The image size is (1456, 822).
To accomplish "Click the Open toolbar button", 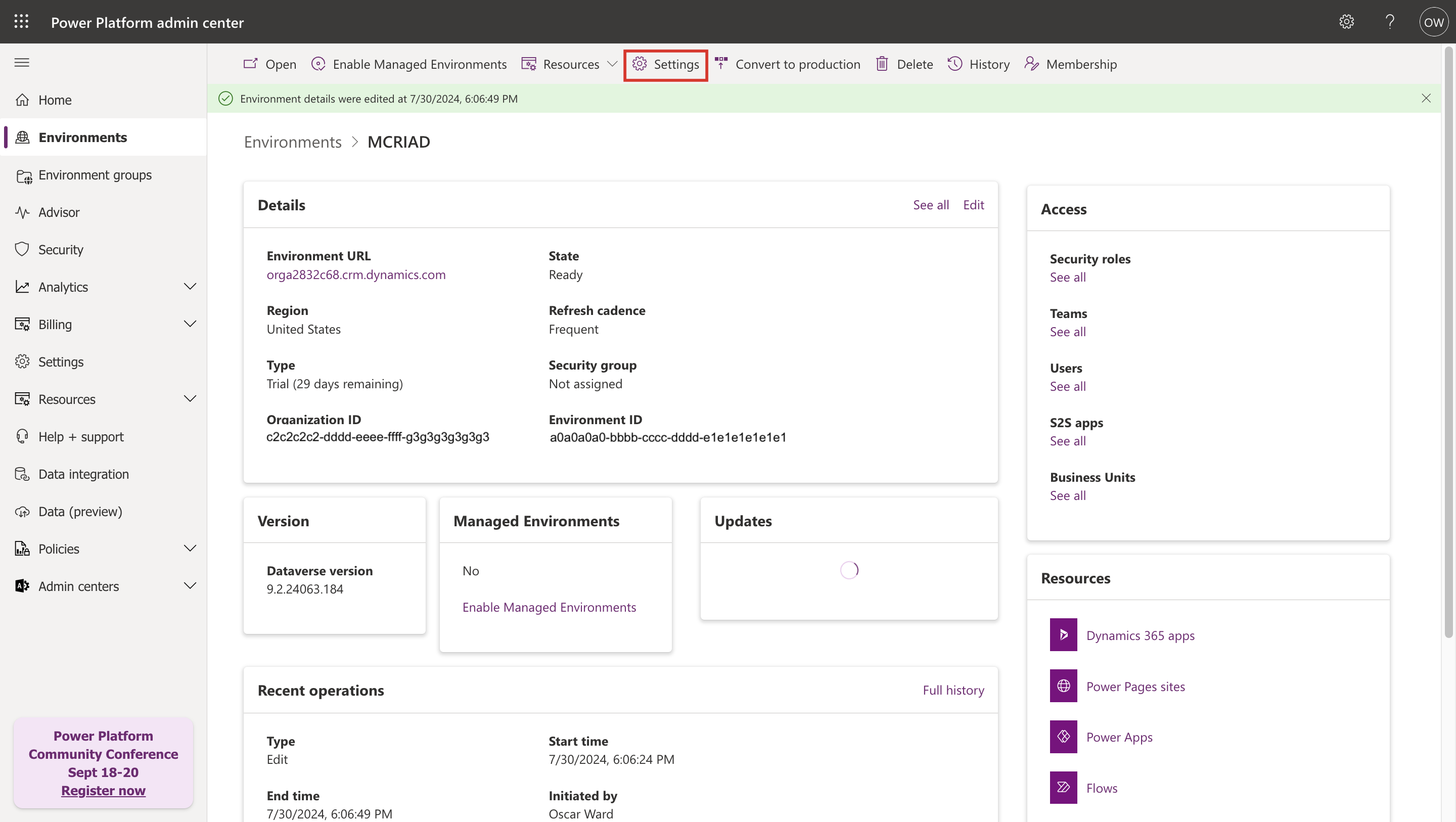I will [x=269, y=64].
